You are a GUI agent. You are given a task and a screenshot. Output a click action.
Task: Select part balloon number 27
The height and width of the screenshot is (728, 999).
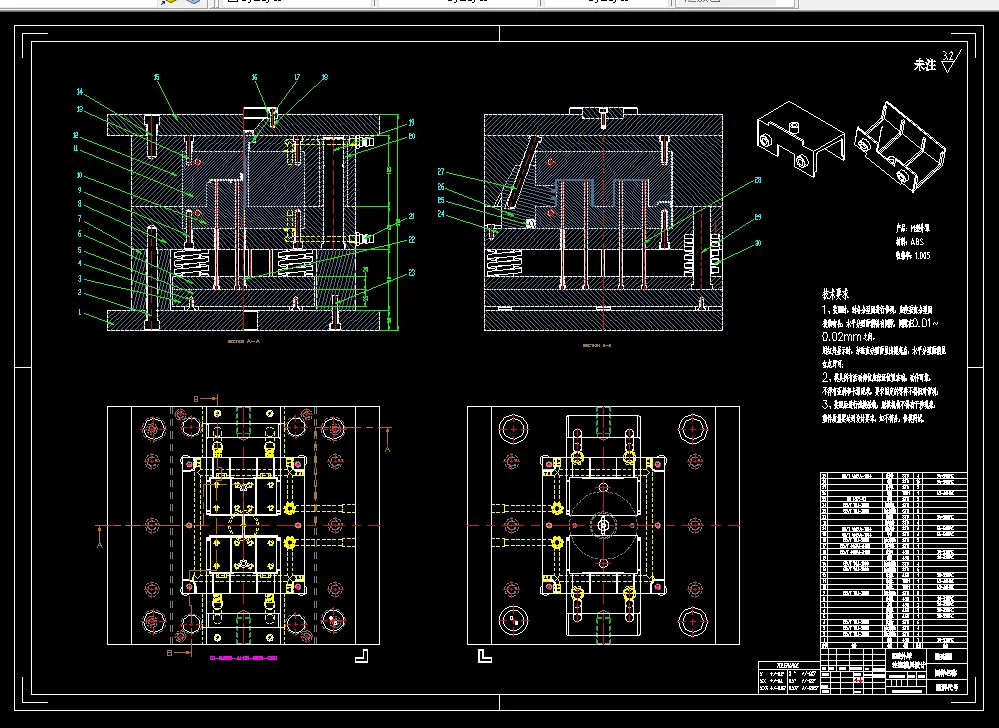pyautogui.click(x=441, y=172)
